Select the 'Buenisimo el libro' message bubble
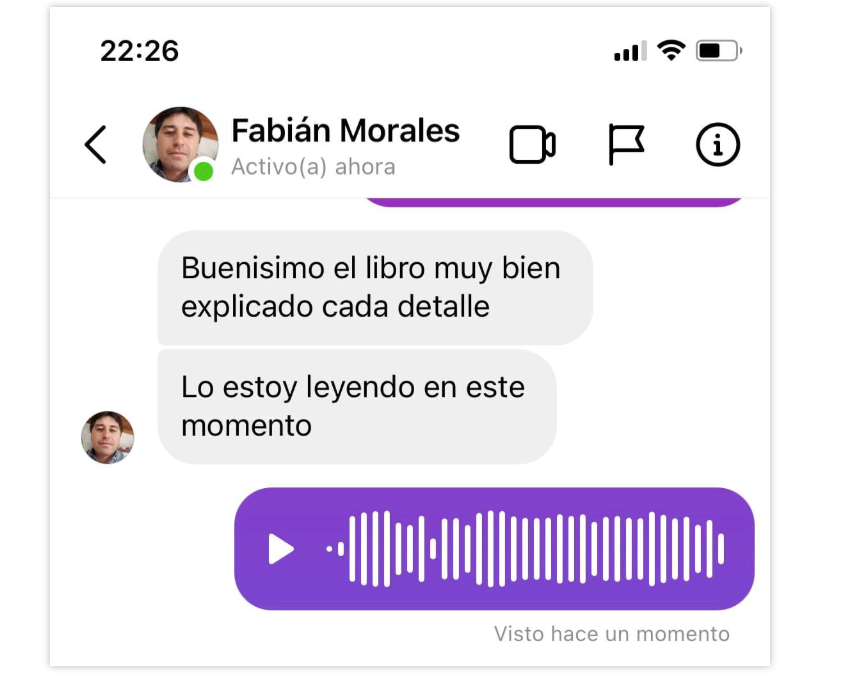The image size is (846, 678). 375,287
